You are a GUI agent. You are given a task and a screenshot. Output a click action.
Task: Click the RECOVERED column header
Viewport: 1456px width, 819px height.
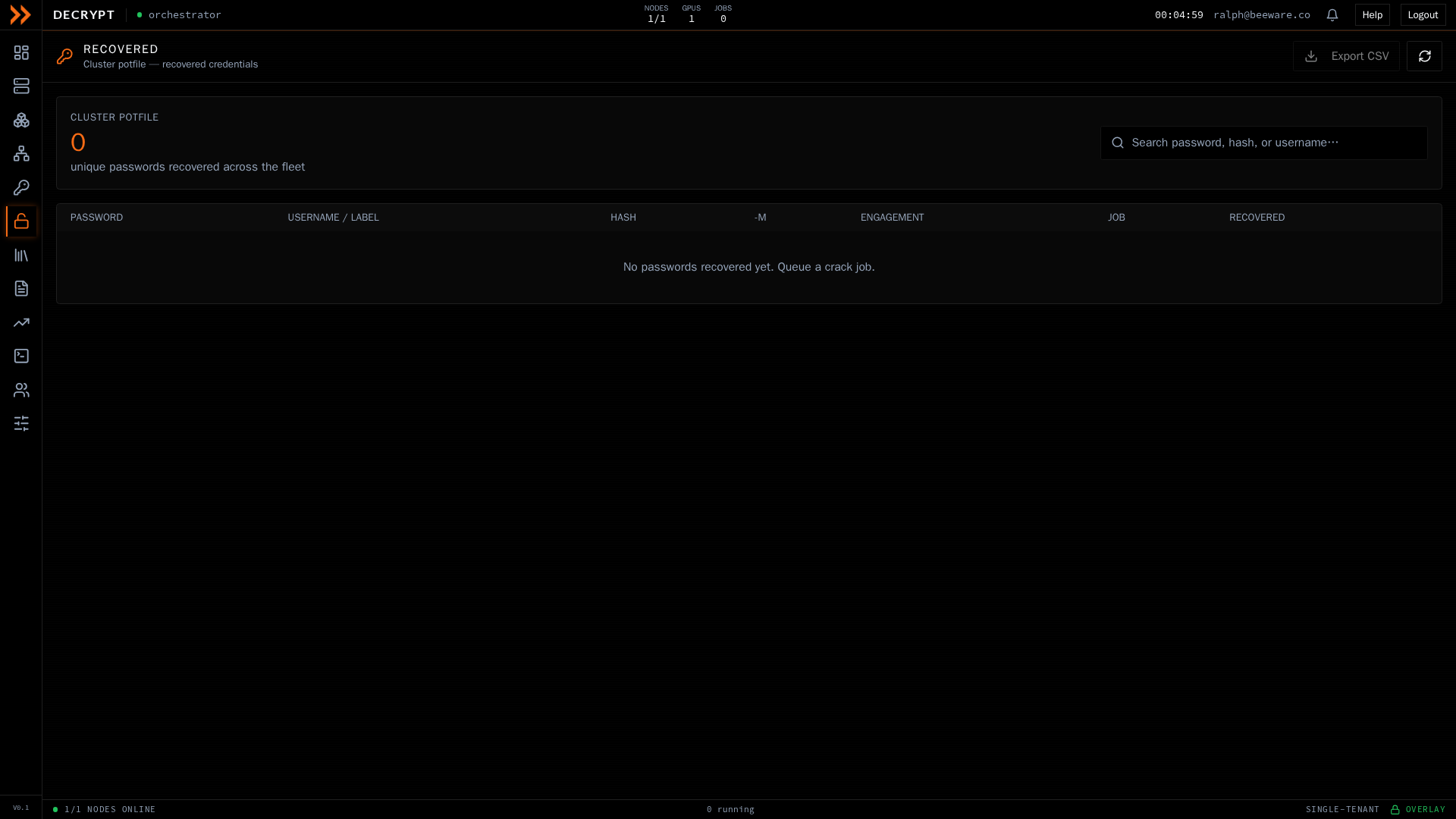(x=1257, y=218)
